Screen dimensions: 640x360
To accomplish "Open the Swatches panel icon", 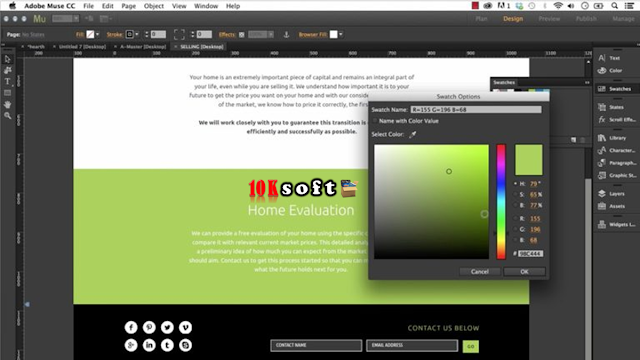I will [602, 89].
